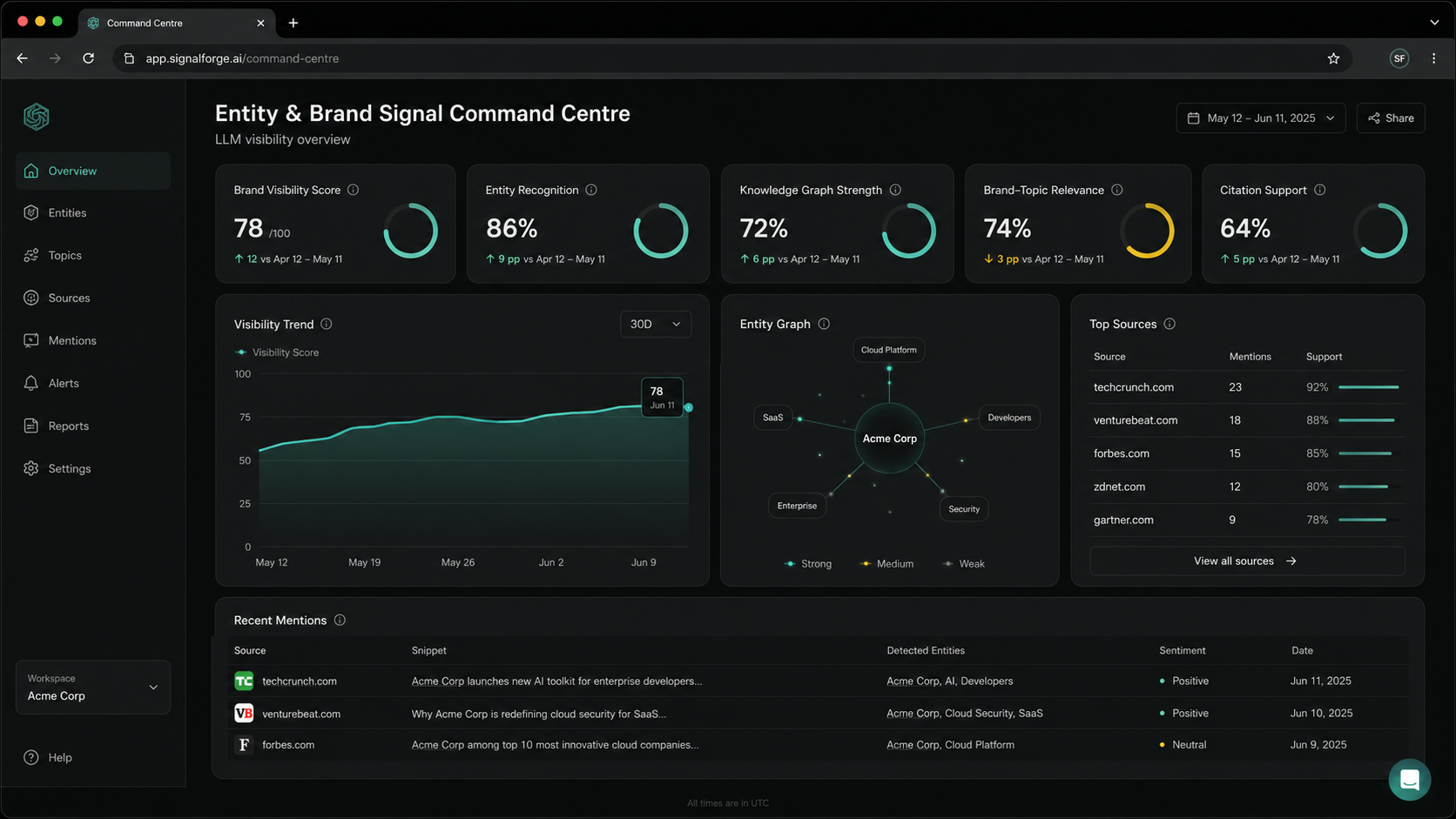Click the Security node in Entity Graph
Screen dimensions: 1456x819
point(964,509)
